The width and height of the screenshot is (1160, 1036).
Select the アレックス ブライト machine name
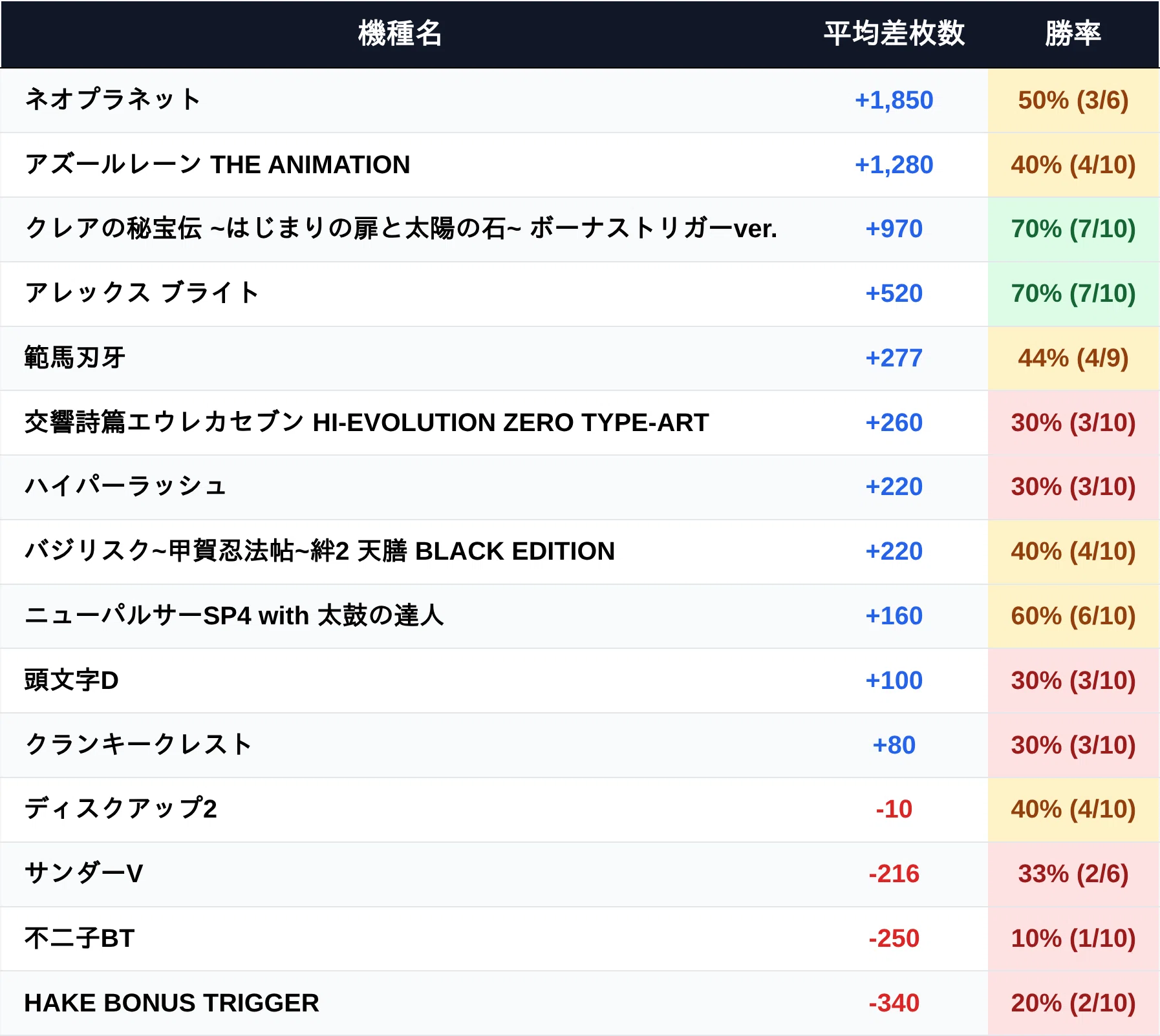142,293
